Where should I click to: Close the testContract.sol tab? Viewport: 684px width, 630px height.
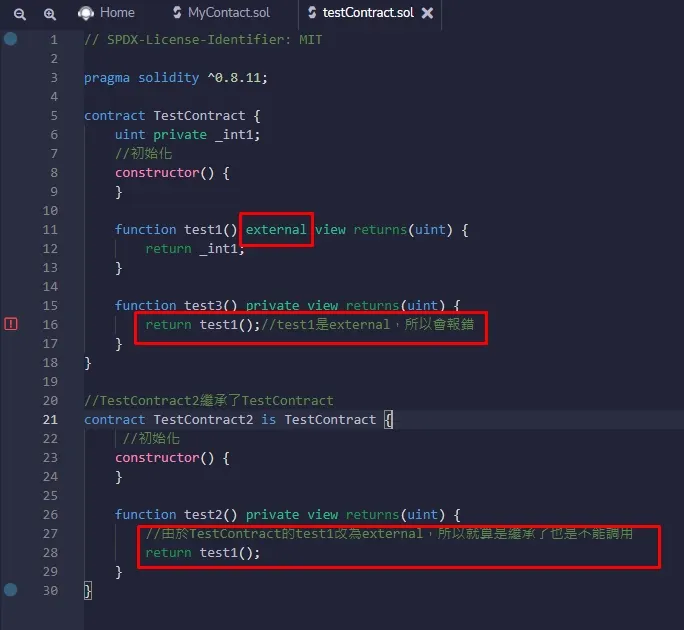click(428, 13)
